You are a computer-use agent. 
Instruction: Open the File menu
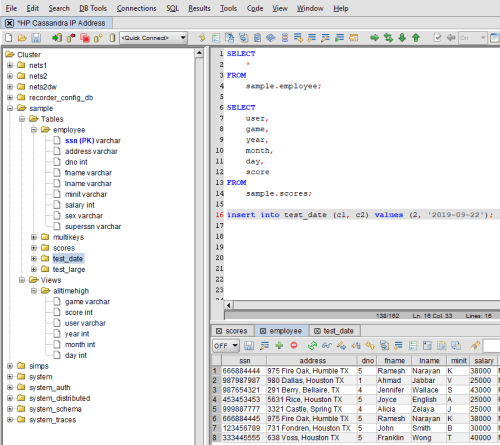[x=11, y=8]
